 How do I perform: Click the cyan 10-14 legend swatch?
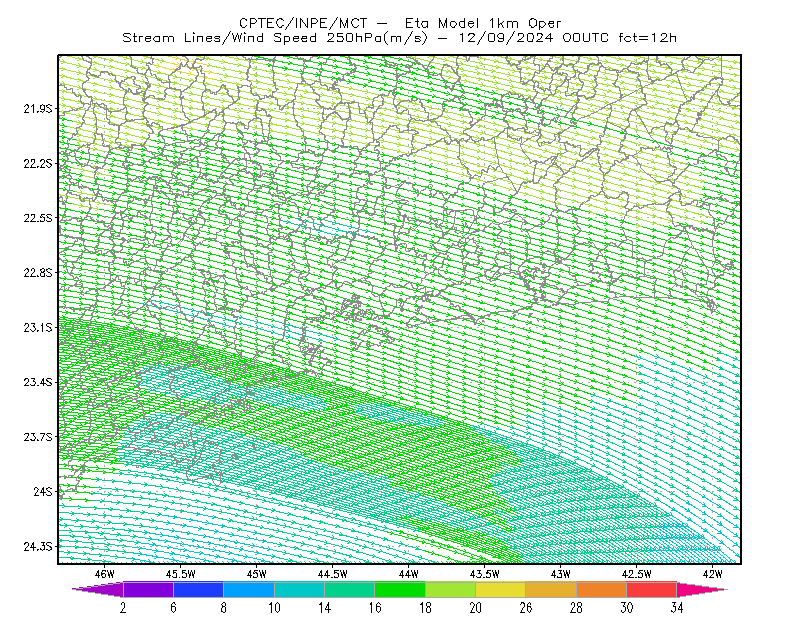[x=299, y=589]
